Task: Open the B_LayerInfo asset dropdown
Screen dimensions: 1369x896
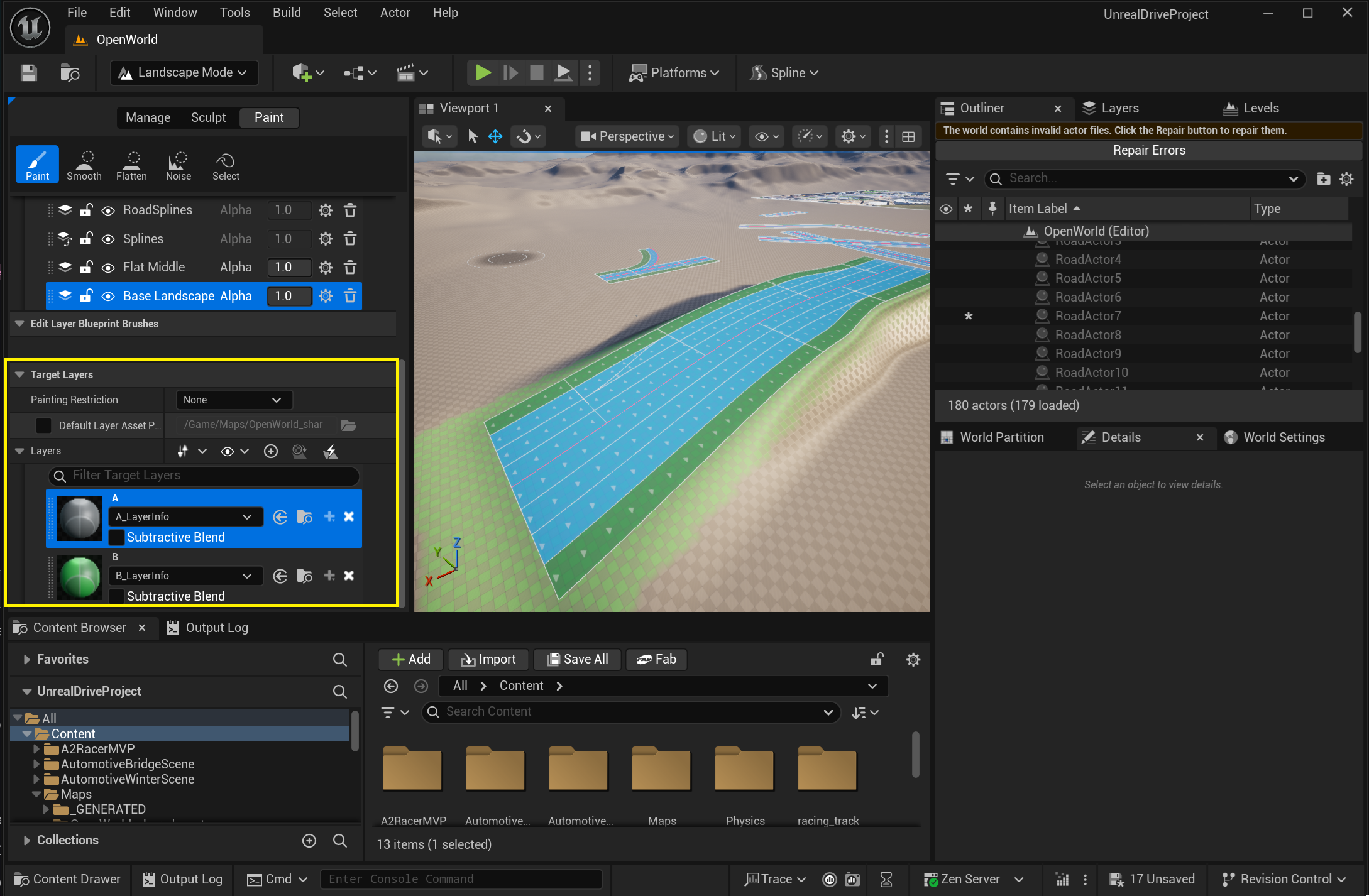Action: coord(186,576)
